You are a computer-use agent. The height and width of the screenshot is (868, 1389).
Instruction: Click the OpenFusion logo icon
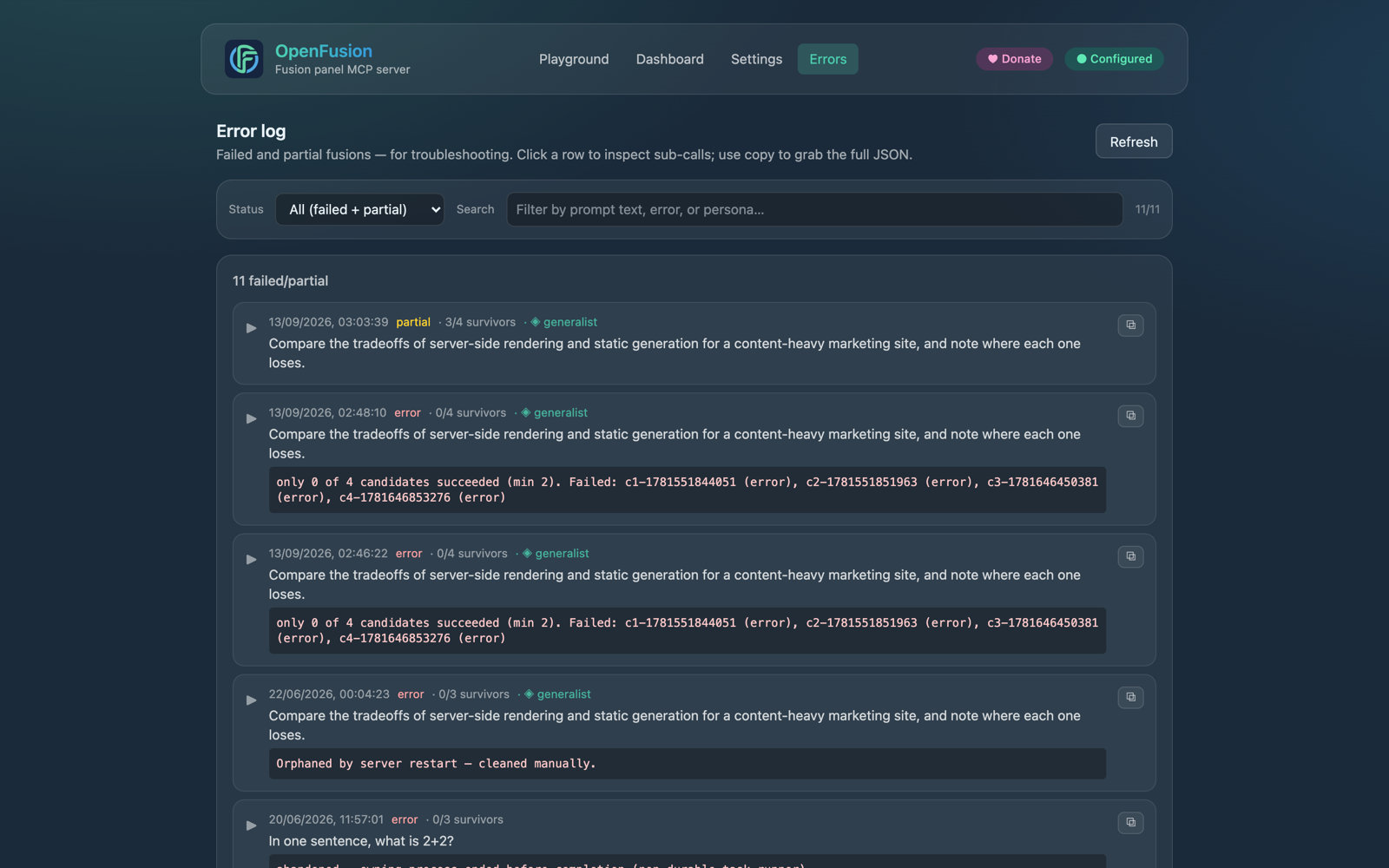click(244, 59)
